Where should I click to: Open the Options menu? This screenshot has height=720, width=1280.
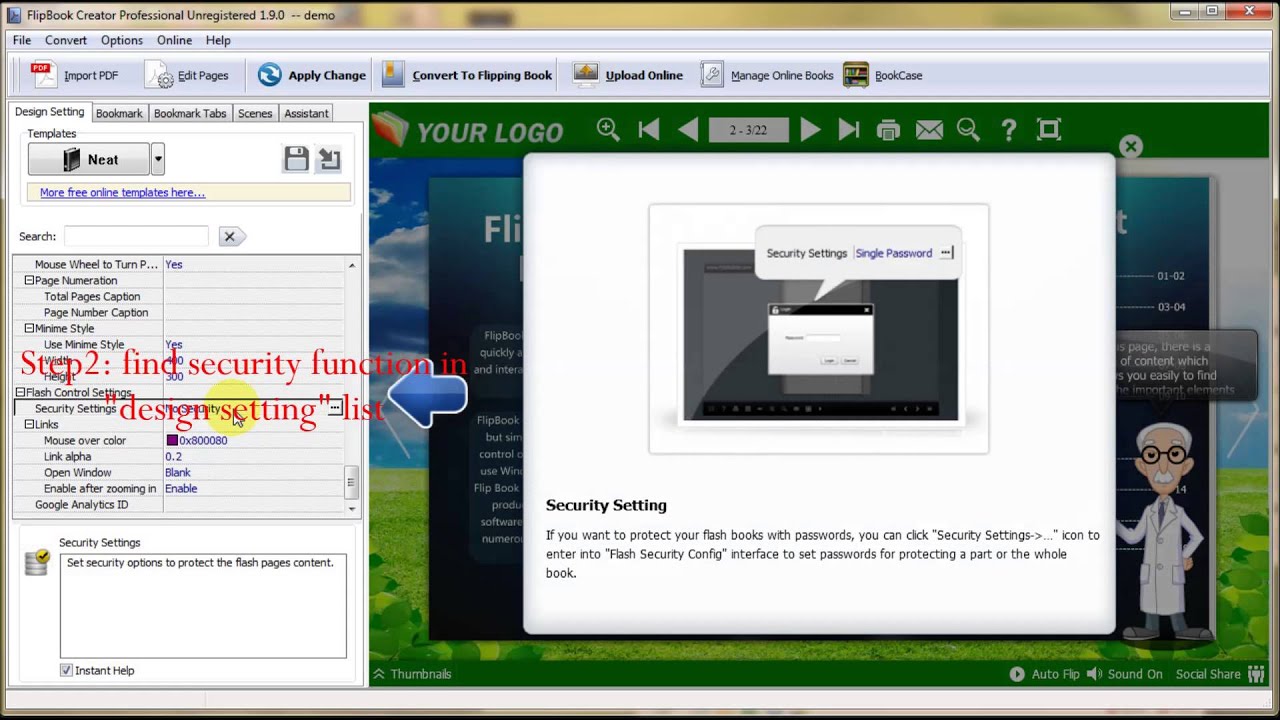point(122,40)
